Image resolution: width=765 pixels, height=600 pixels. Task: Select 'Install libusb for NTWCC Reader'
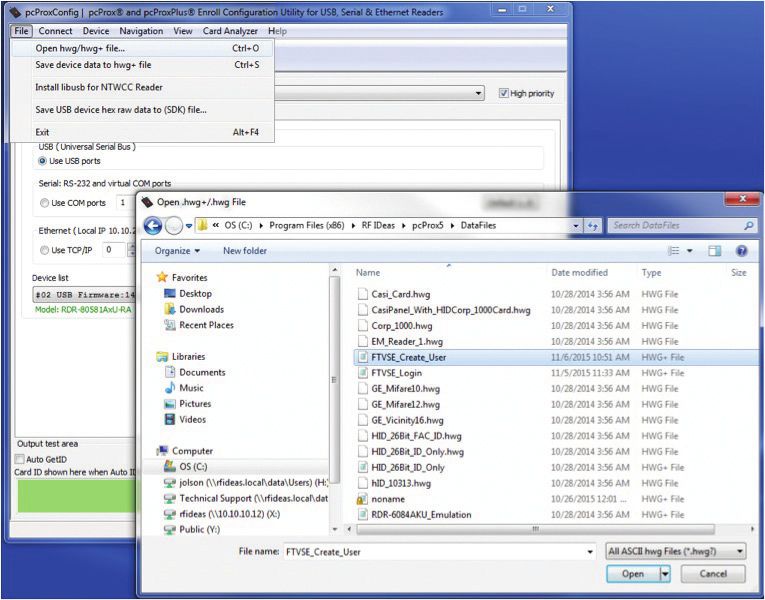141,87
